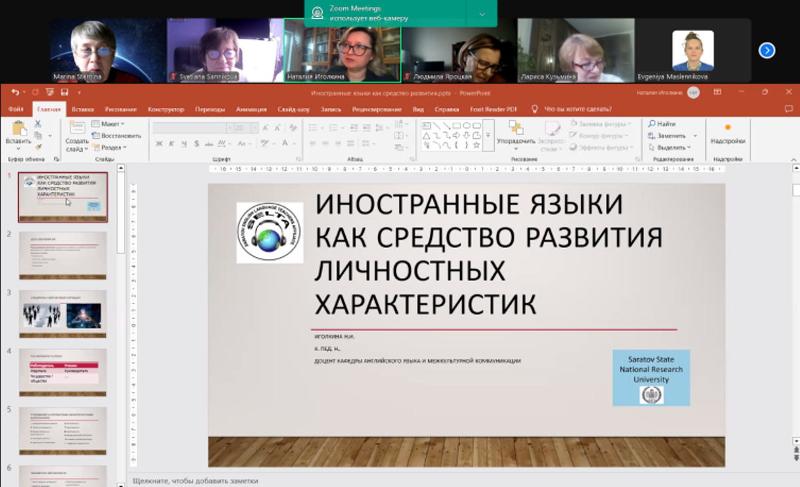
Task: Click the Reset (Восстановить) slide button
Action: 117,135
